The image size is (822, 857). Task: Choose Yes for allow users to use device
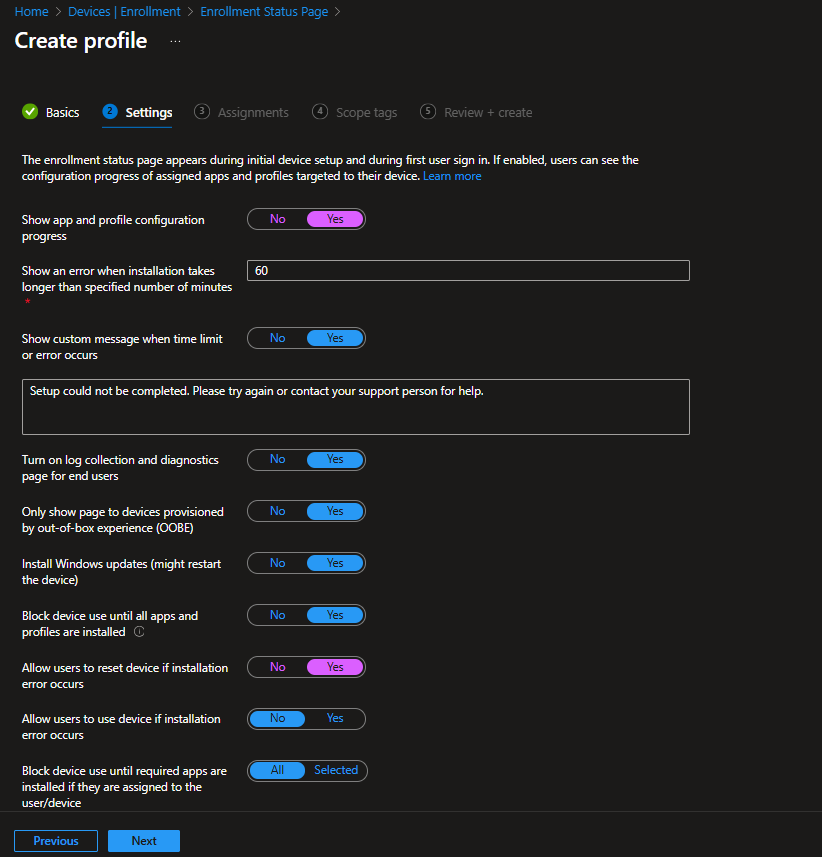pyautogui.click(x=335, y=718)
